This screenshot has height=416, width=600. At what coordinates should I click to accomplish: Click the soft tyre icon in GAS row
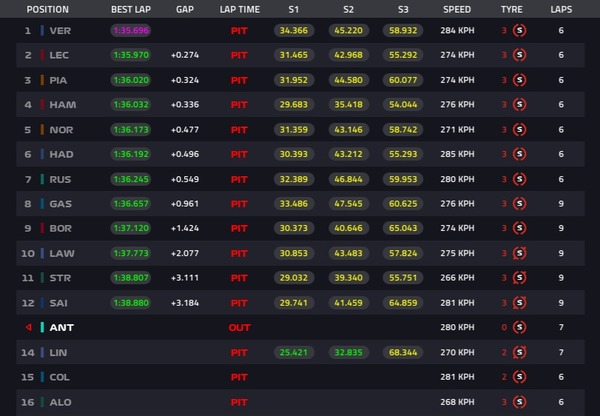(x=519, y=204)
